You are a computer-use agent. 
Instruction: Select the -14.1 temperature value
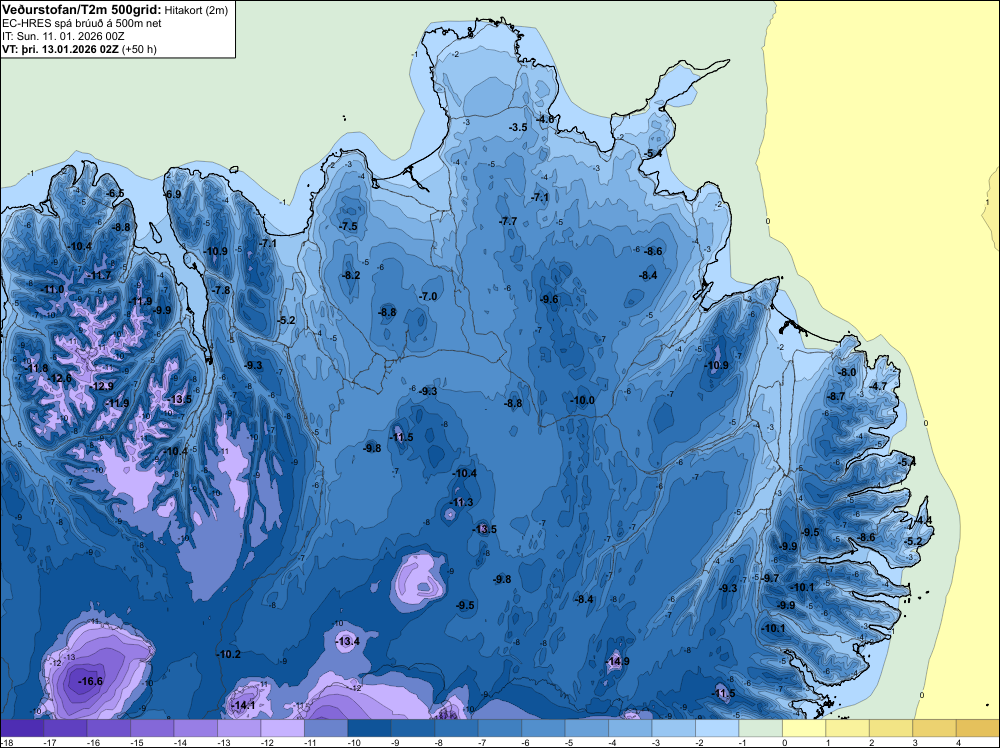(242, 705)
